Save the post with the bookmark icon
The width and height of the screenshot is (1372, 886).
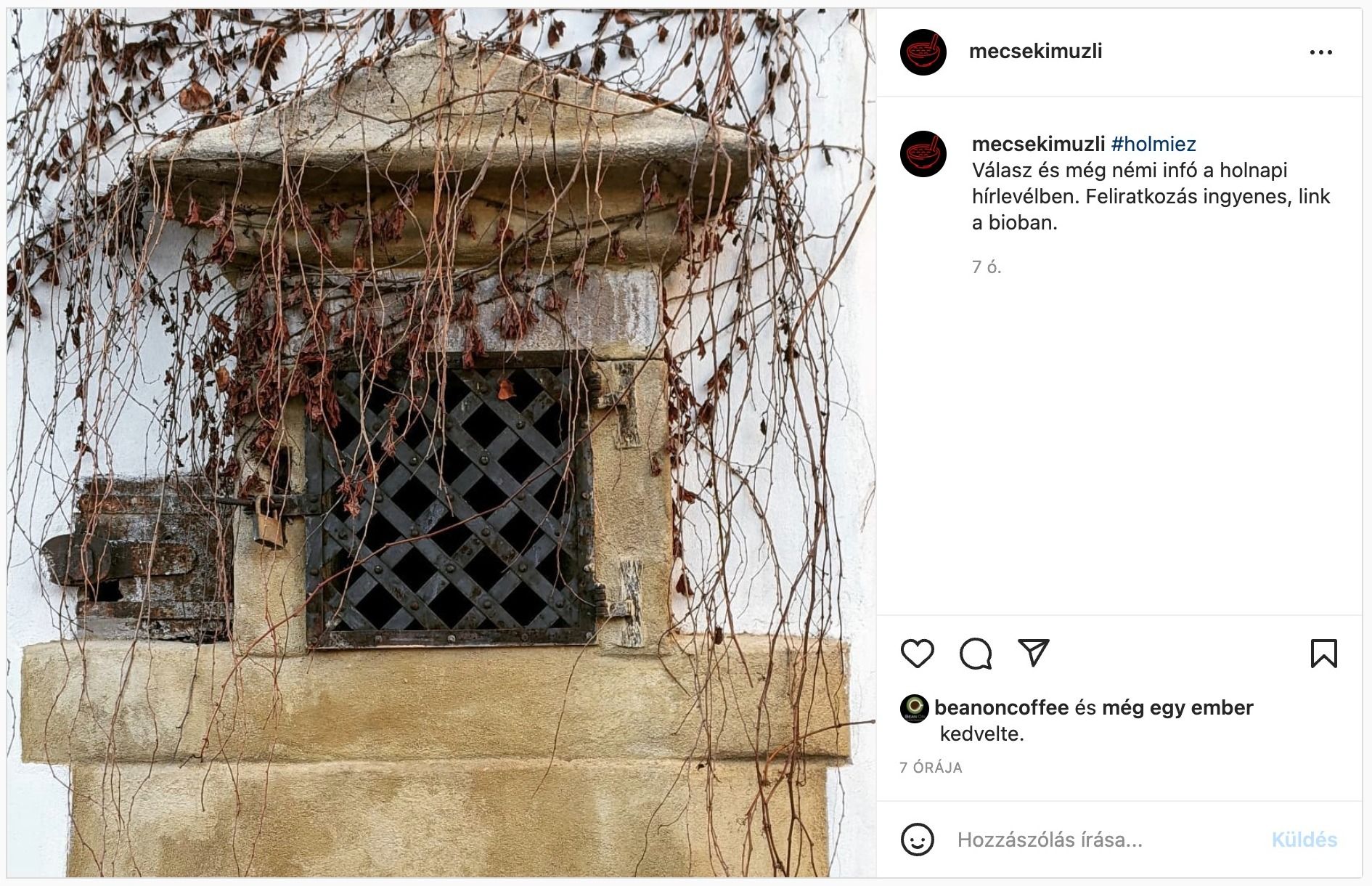point(1324,654)
